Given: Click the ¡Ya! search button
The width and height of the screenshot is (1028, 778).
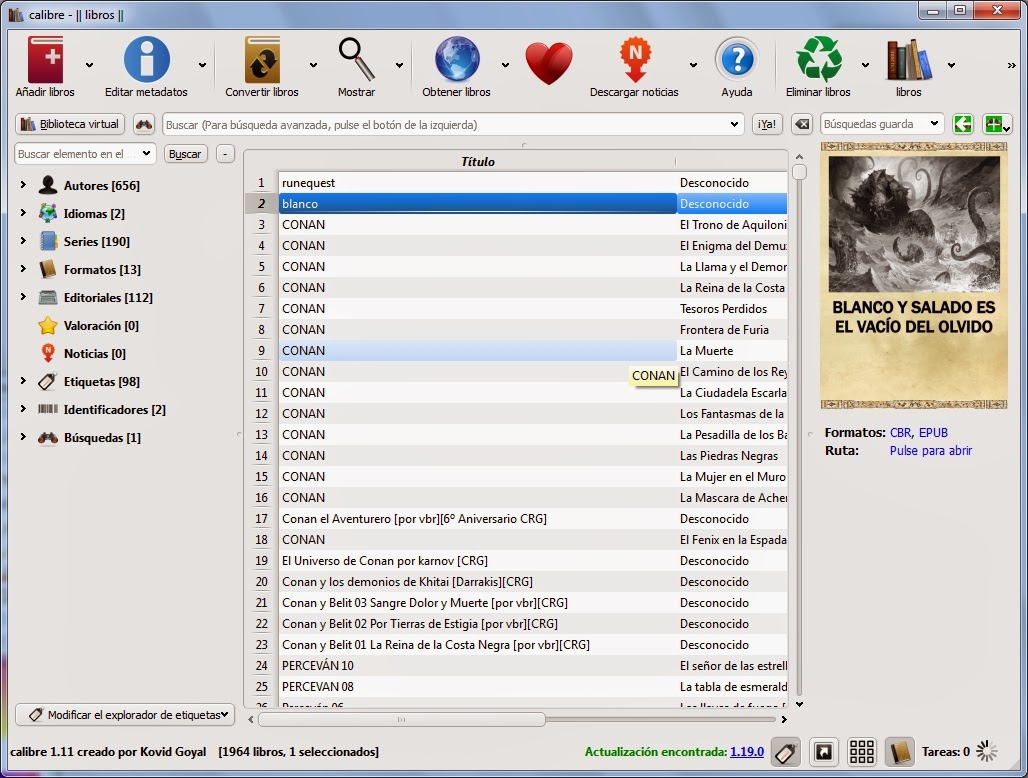Looking at the screenshot, I should pyautogui.click(x=766, y=124).
